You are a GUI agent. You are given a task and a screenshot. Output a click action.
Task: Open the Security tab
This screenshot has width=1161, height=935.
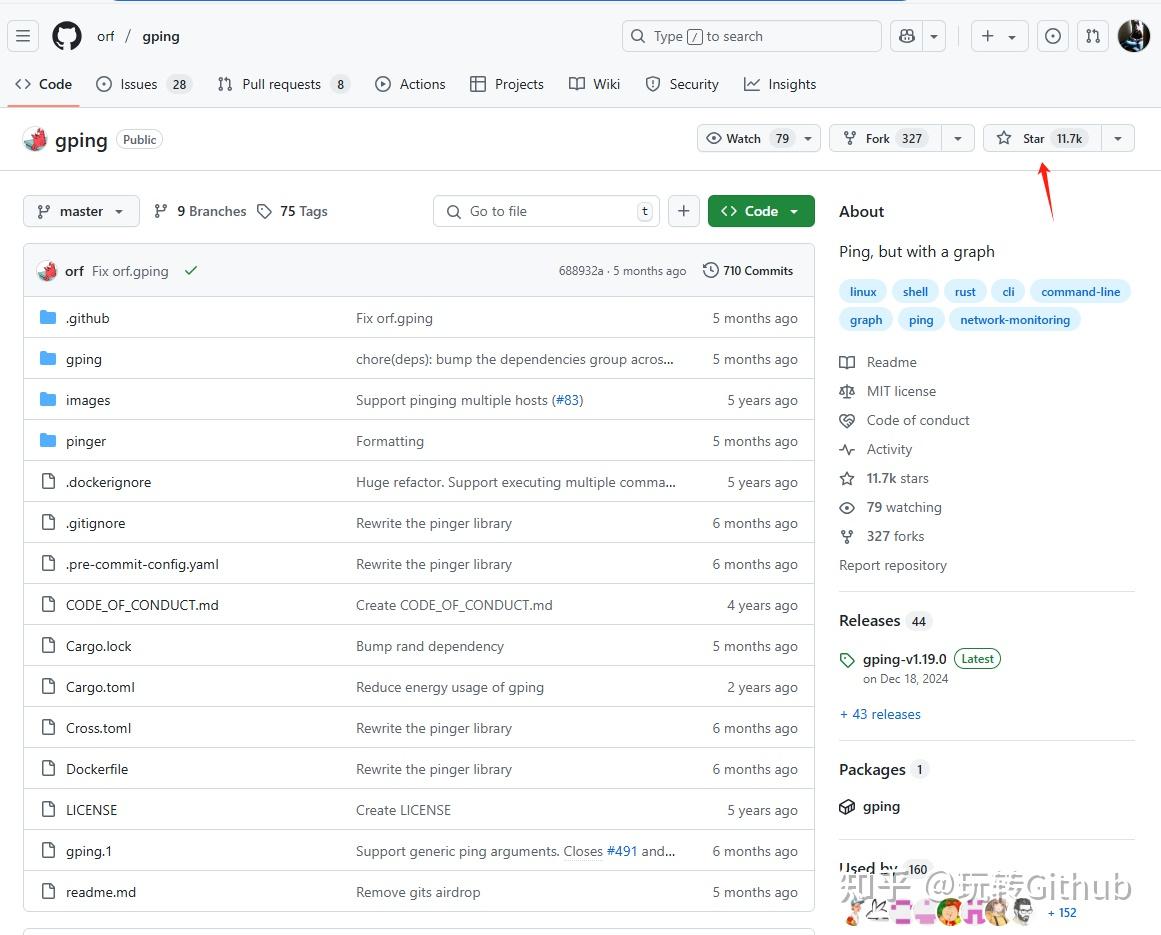[x=682, y=84]
